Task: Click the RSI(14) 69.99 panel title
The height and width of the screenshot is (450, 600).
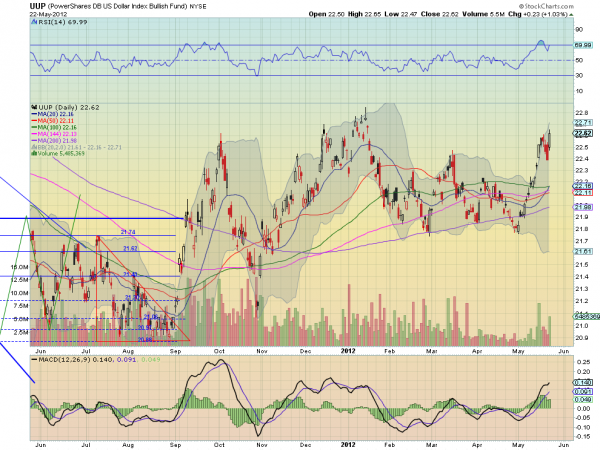Action: click(63, 22)
